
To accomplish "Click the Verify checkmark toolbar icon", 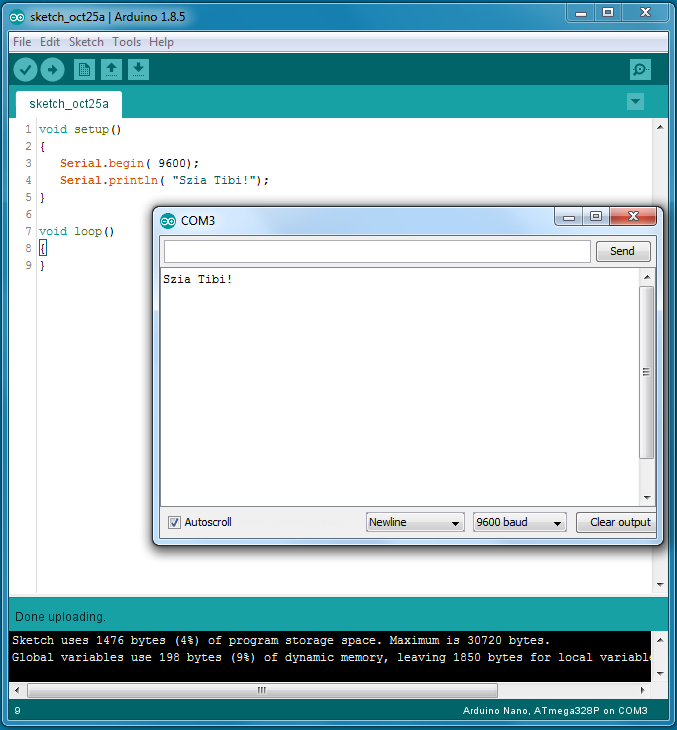I will pos(25,70).
